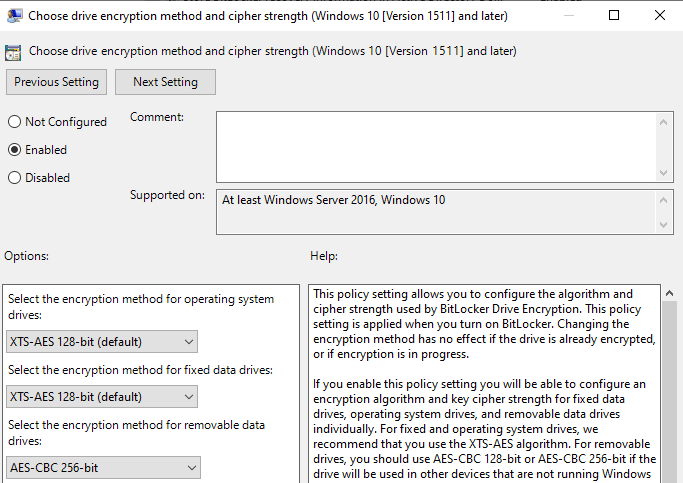Go to Previous Setting
683x483 pixels.
point(56,82)
